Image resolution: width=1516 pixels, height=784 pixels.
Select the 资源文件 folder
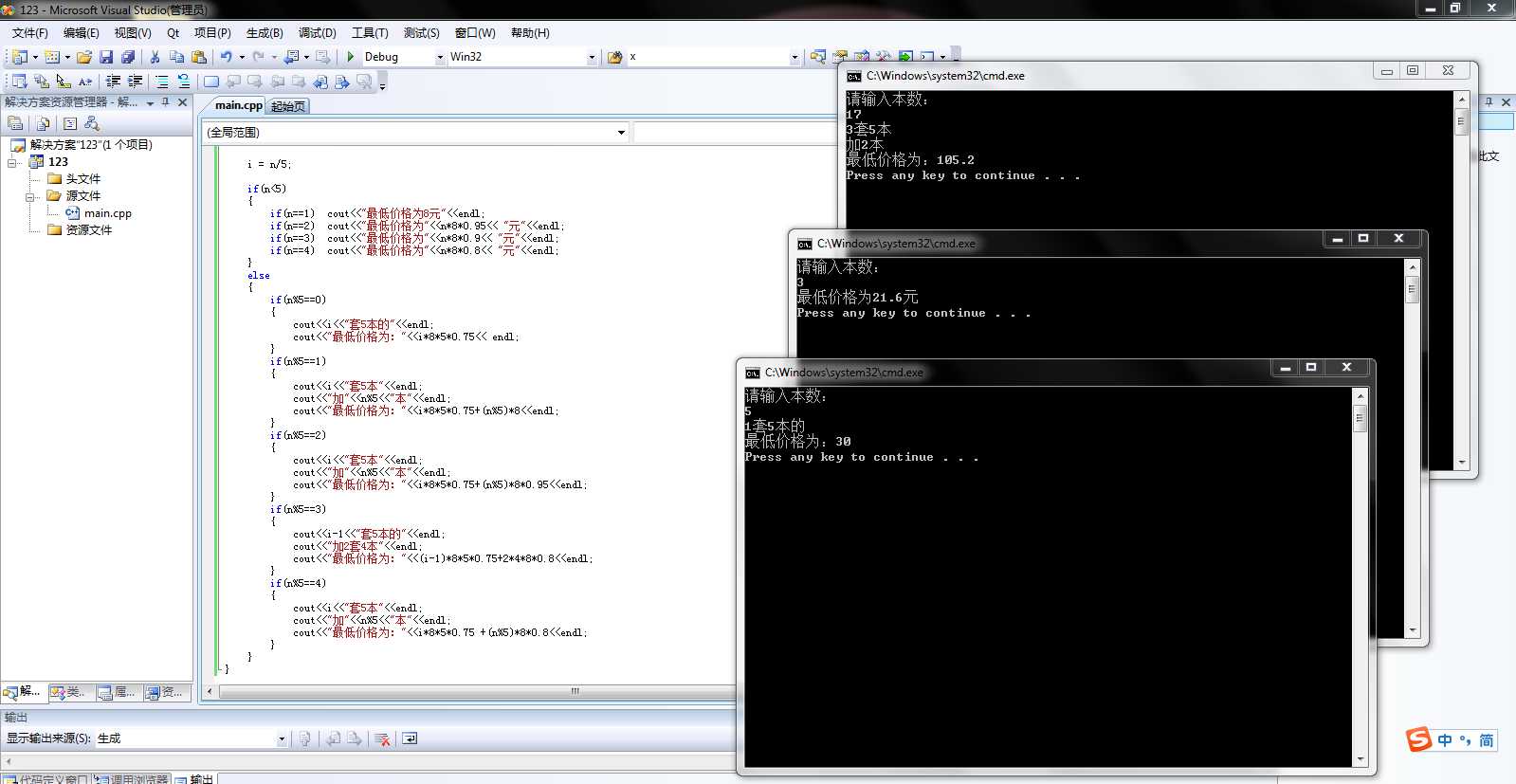(88, 229)
